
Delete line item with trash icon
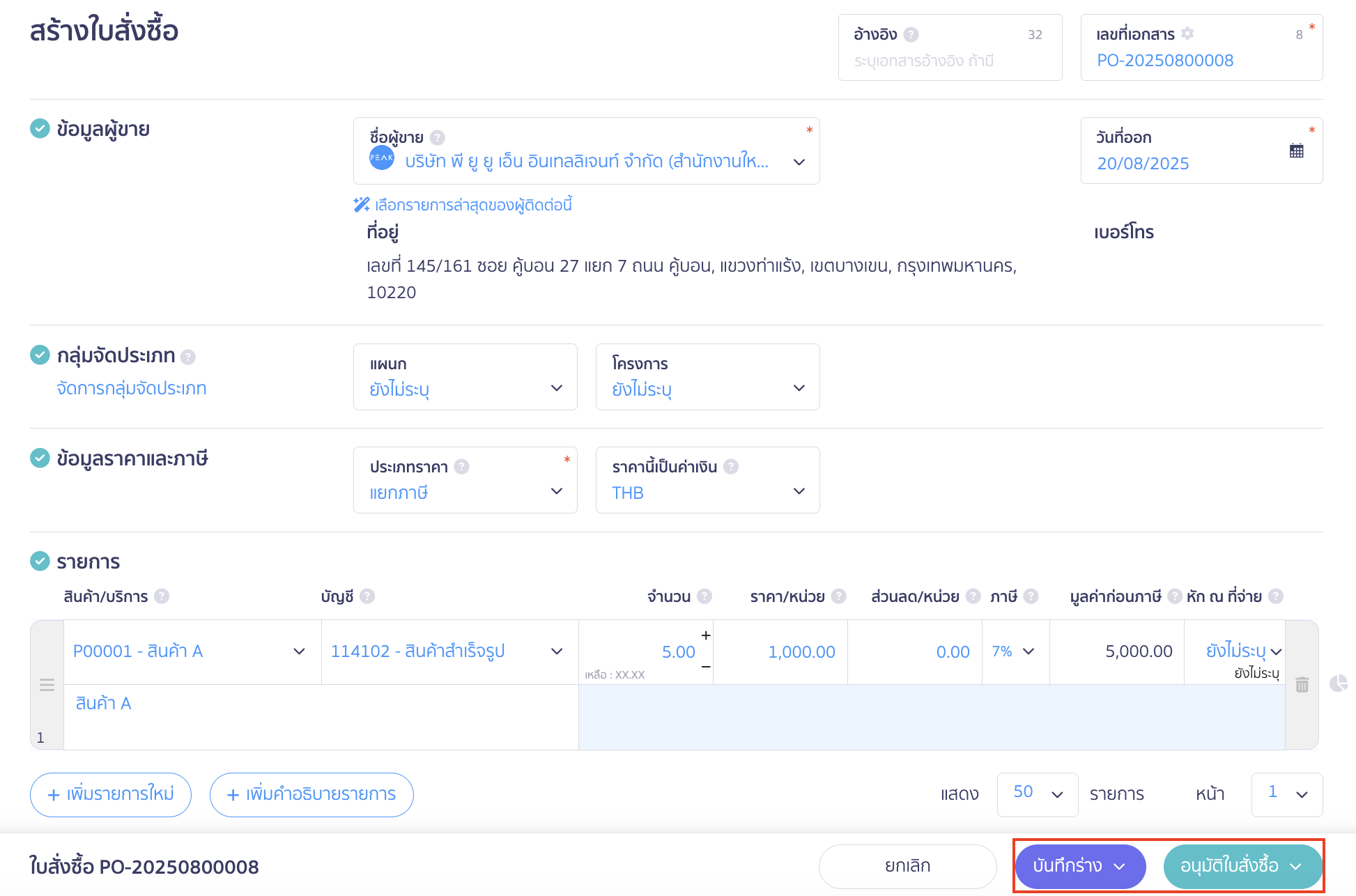click(1302, 685)
